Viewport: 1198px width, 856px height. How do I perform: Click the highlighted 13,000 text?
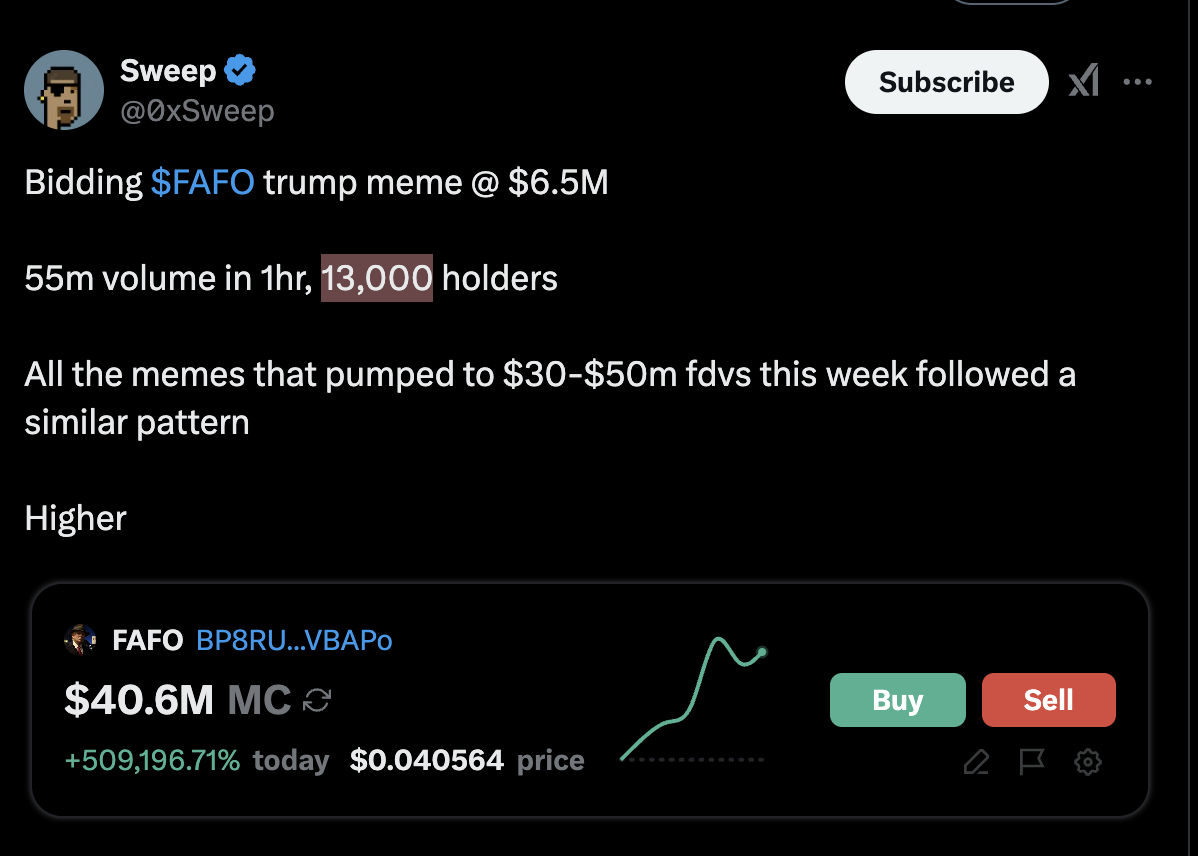pos(377,278)
